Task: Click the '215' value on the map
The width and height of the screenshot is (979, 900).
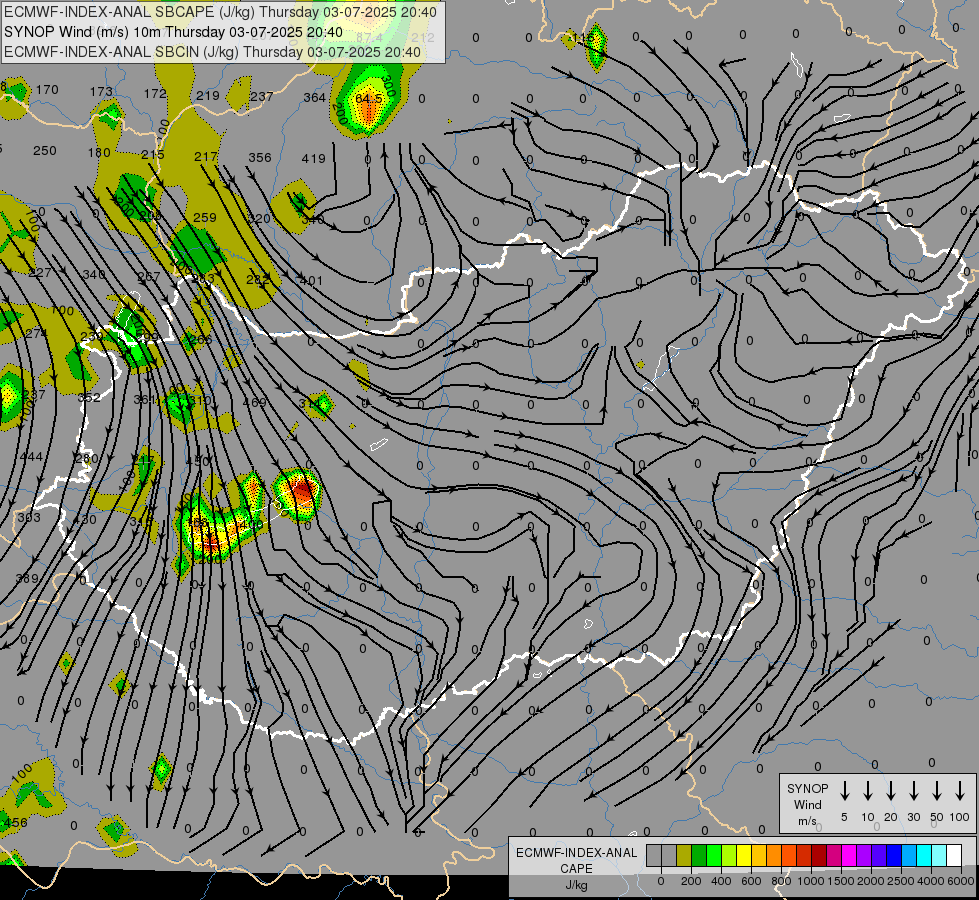Action: point(152,154)
